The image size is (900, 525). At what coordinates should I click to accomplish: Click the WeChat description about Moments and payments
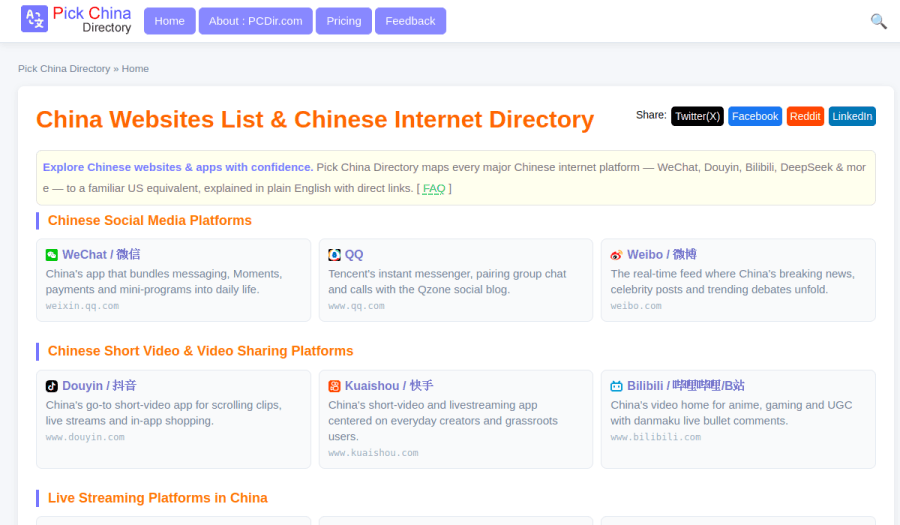164,282
